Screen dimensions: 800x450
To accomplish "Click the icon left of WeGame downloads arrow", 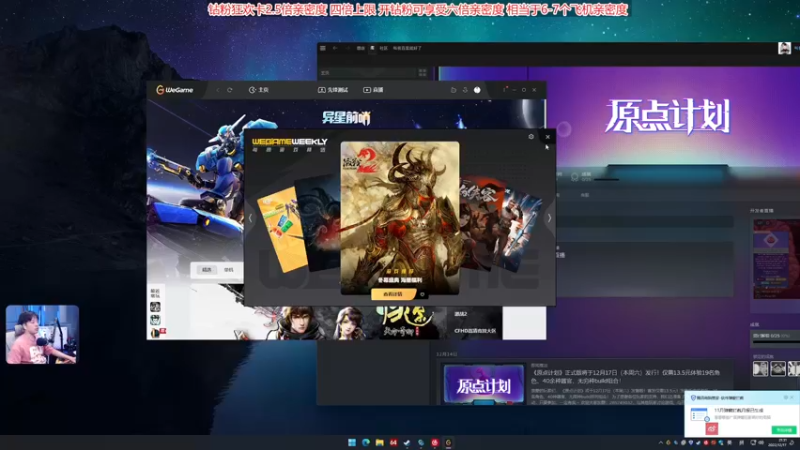I will tap(453, 90).
